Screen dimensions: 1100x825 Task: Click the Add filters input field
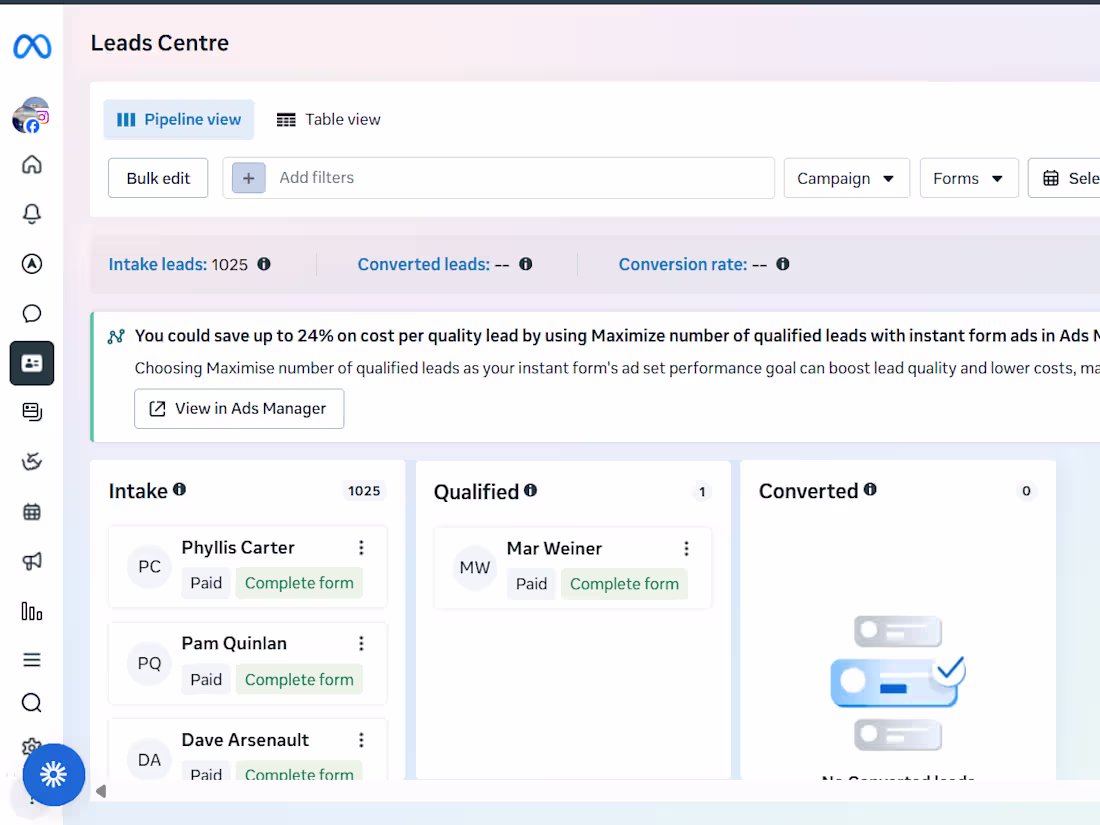coord(499,178)
